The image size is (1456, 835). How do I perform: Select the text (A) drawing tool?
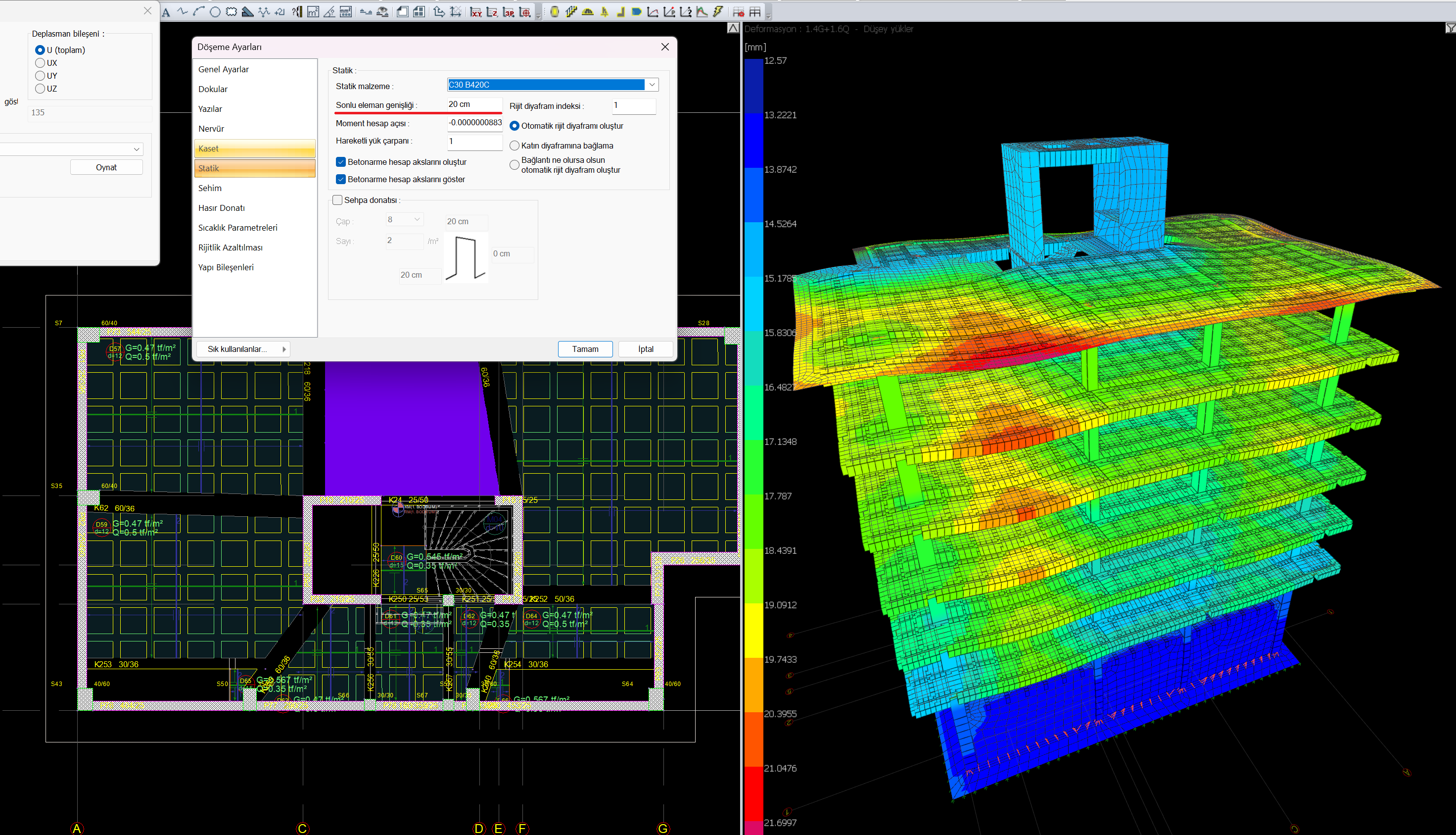(x=166, y=12)
